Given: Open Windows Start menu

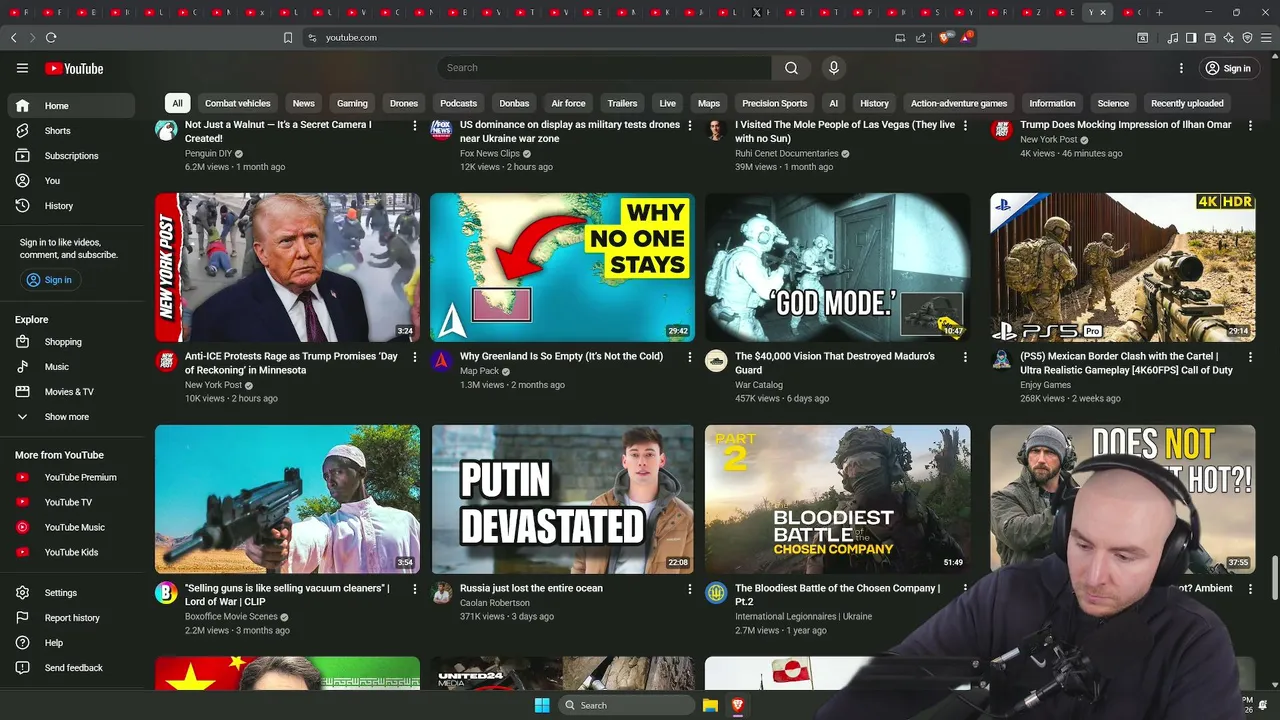Looking at the screenshot, I should point(542,705).
